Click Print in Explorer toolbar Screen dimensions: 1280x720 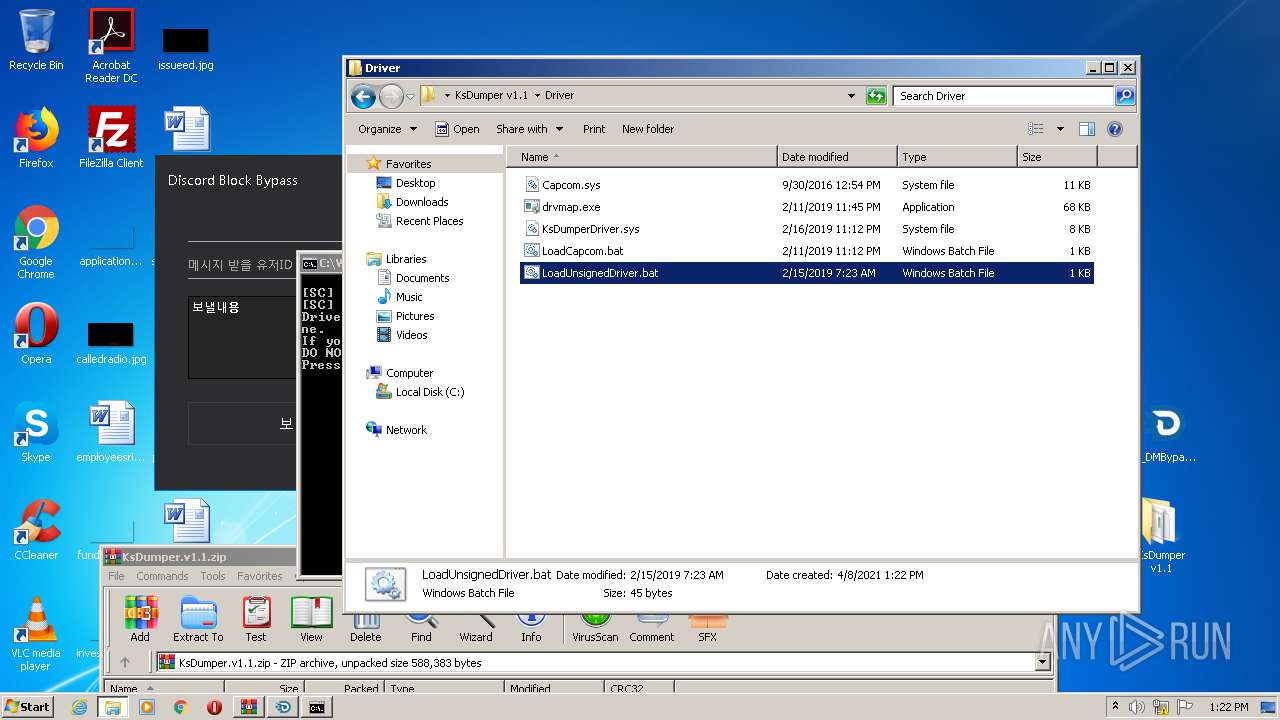pyautogui.click(x=594, y=129)
